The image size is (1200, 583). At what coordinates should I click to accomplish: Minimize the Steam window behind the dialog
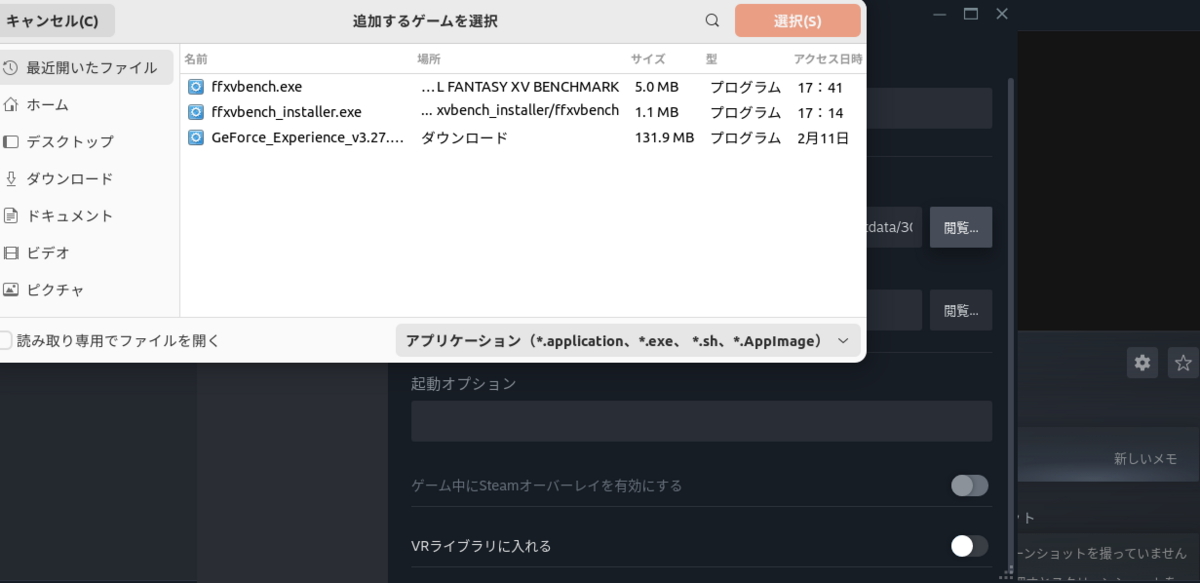click(938, 14)
